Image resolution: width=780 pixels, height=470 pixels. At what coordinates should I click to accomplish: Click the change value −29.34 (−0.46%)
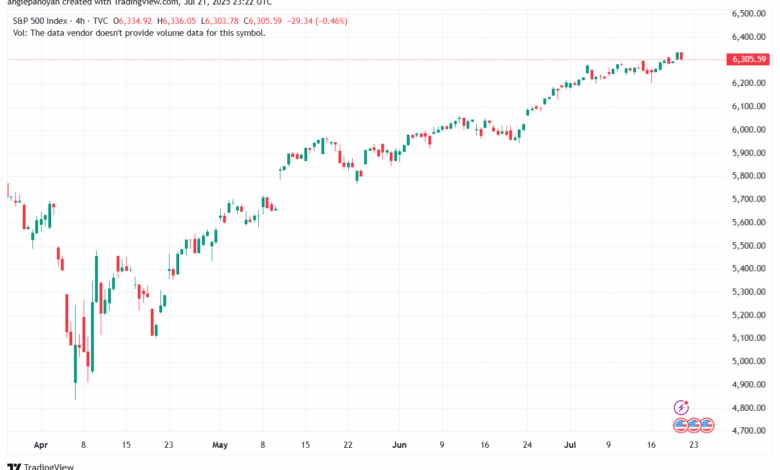point(317,21)
